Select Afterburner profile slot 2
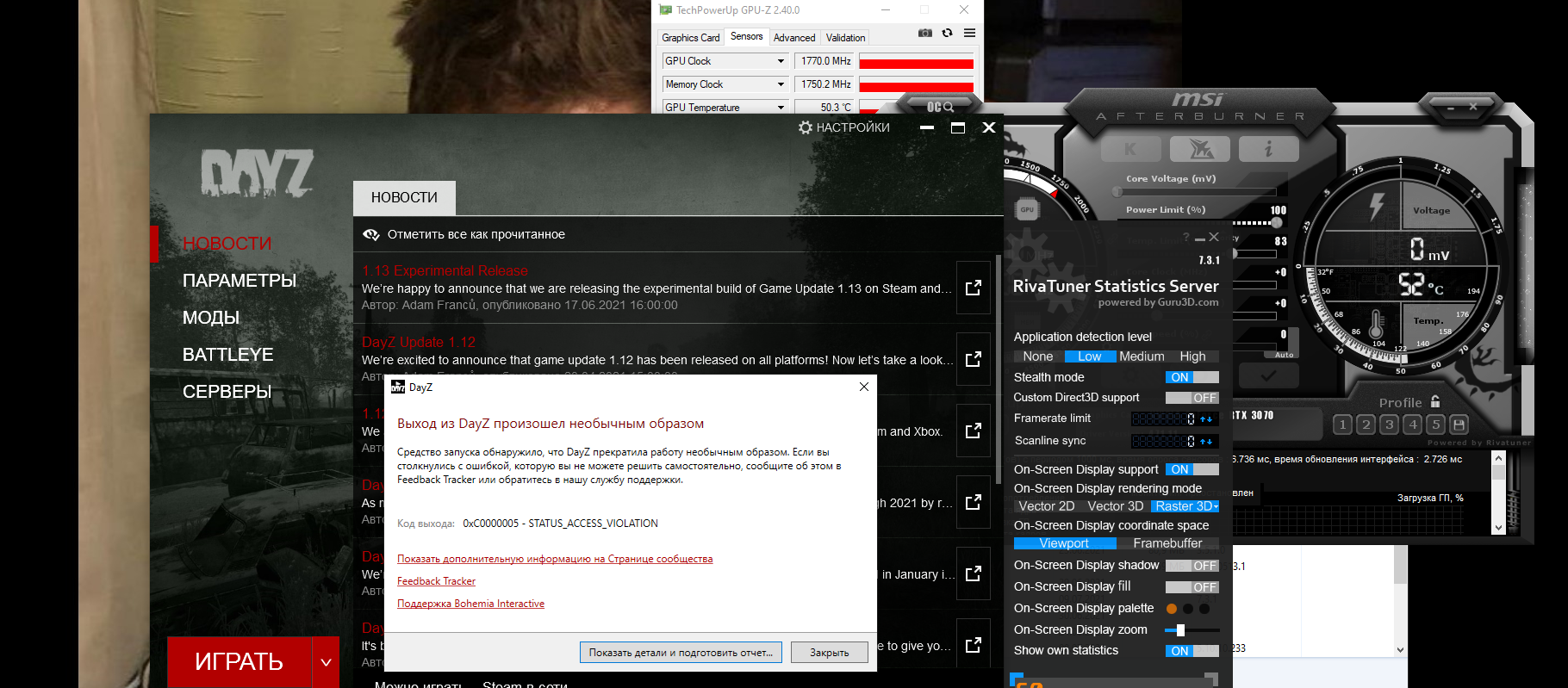 coord(1366,425)
